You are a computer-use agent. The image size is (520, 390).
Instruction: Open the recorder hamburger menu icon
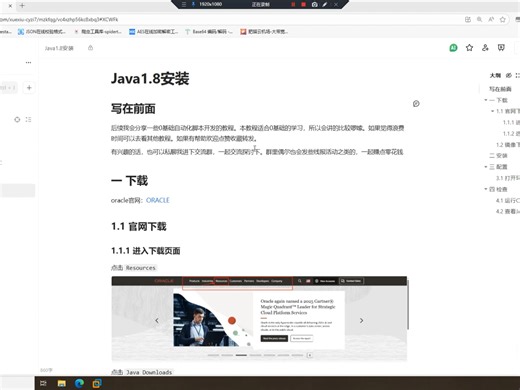184,5
